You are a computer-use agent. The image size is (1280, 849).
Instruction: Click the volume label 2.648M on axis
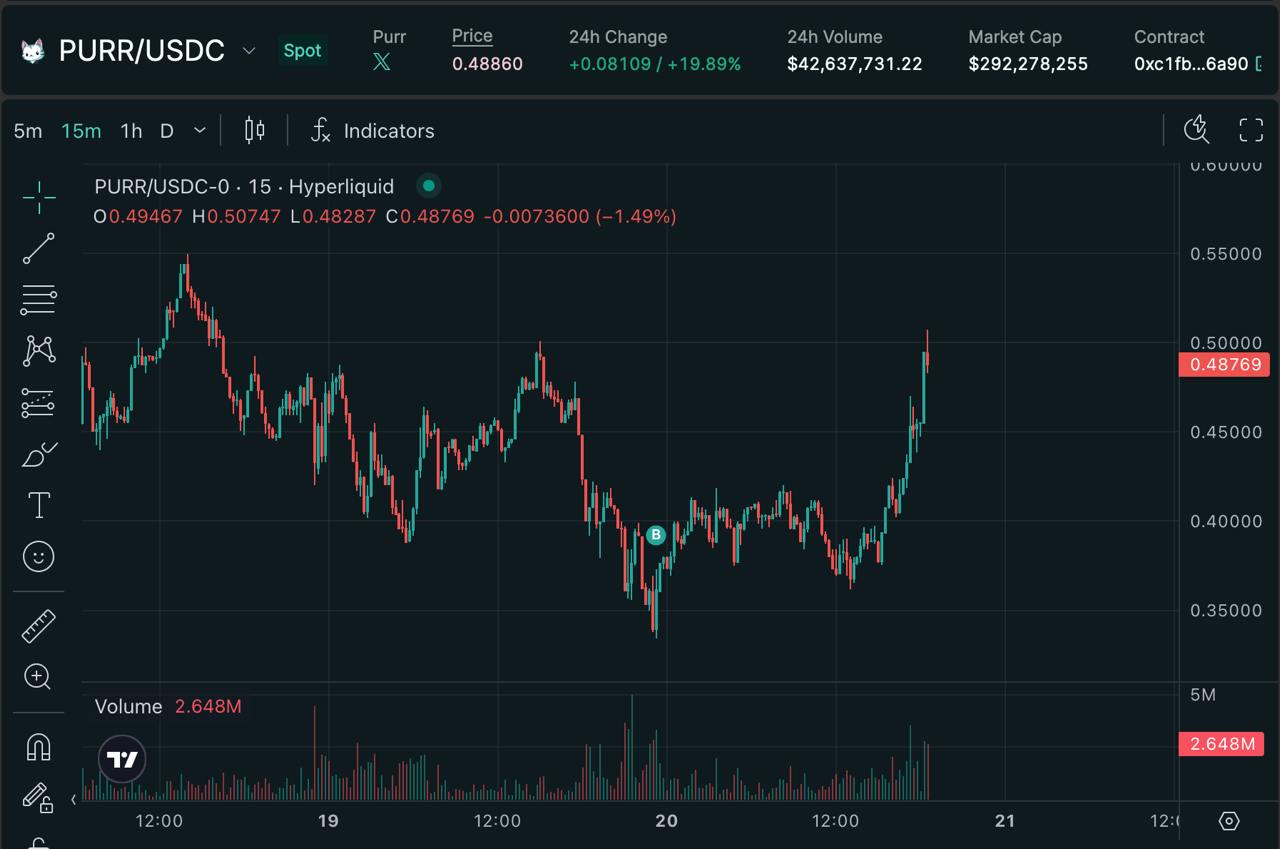coord(1221,744)
